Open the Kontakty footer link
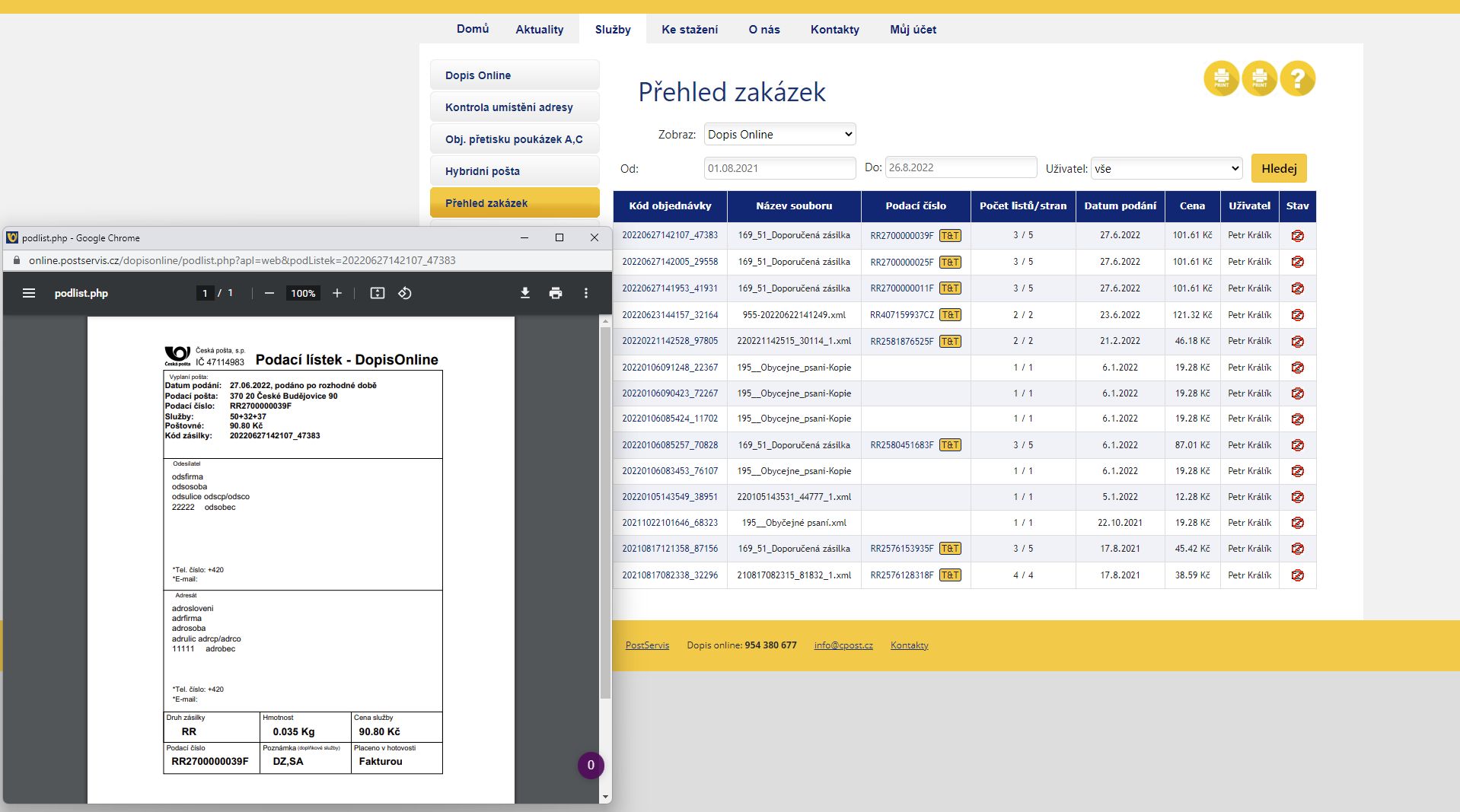 [910, 645]
